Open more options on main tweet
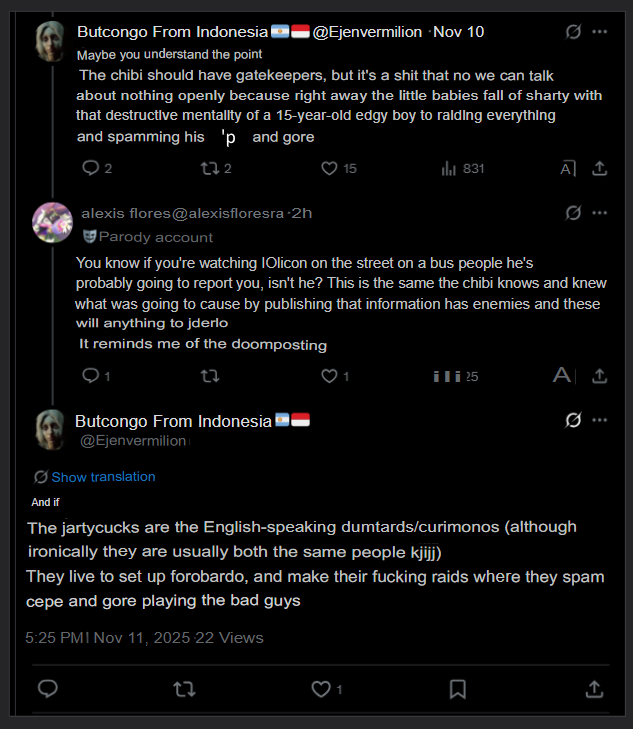The width and height of the screenshot is (633, 729). click(x=600, y=421)
